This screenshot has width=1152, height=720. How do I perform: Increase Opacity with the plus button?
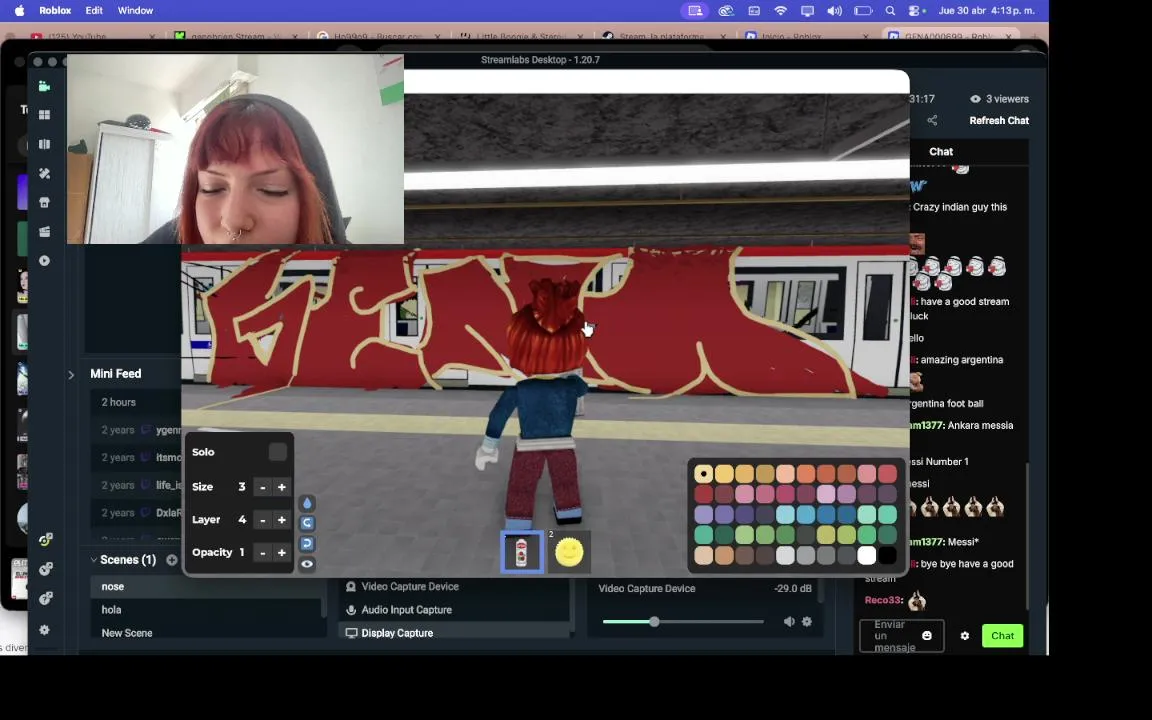click(281, 552)
